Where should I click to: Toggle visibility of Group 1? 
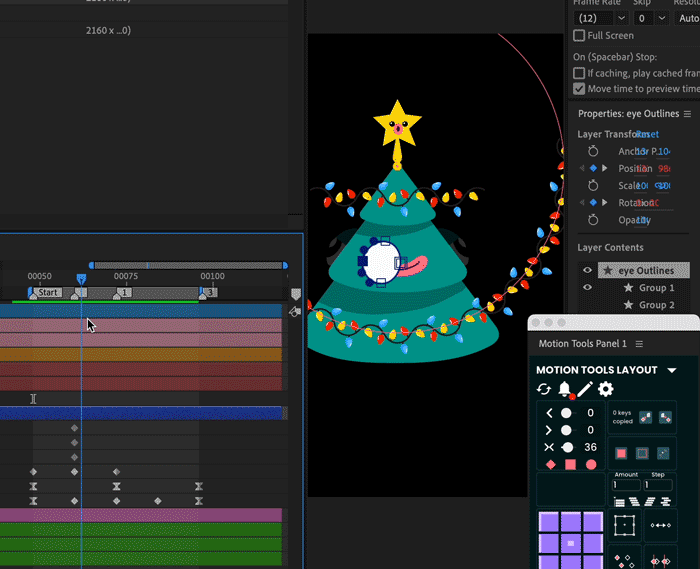coord(587,287)
